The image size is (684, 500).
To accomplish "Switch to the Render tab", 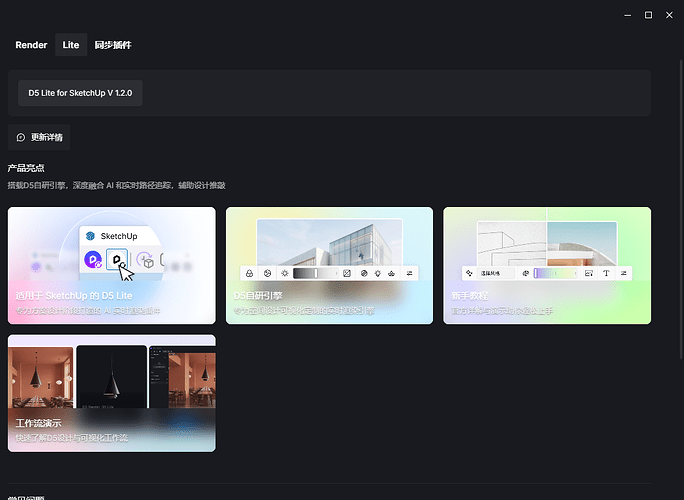I will [31, 45].
